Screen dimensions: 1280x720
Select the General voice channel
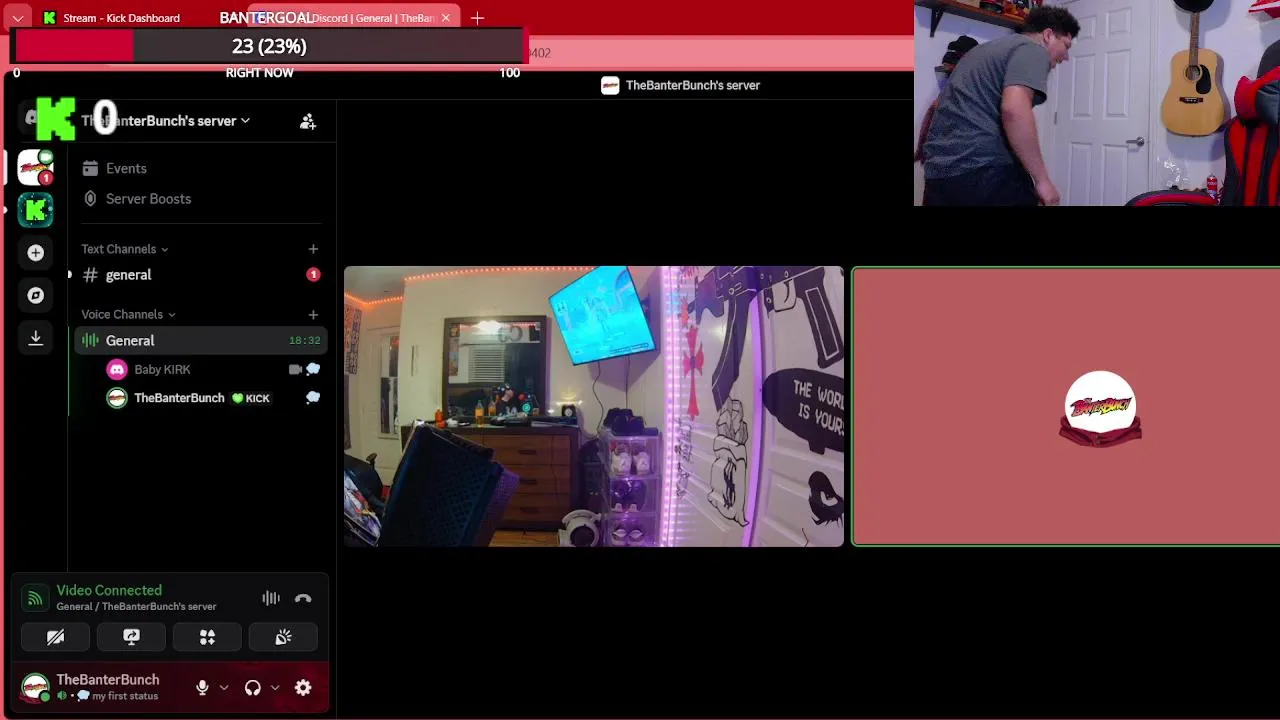[200, 340]
